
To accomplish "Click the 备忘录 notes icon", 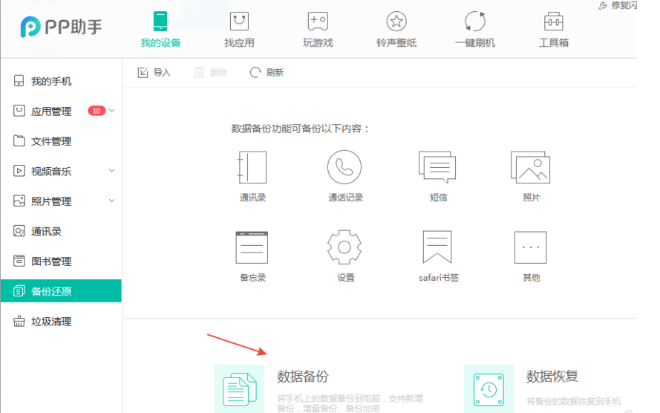I will [x=252, y=248].
